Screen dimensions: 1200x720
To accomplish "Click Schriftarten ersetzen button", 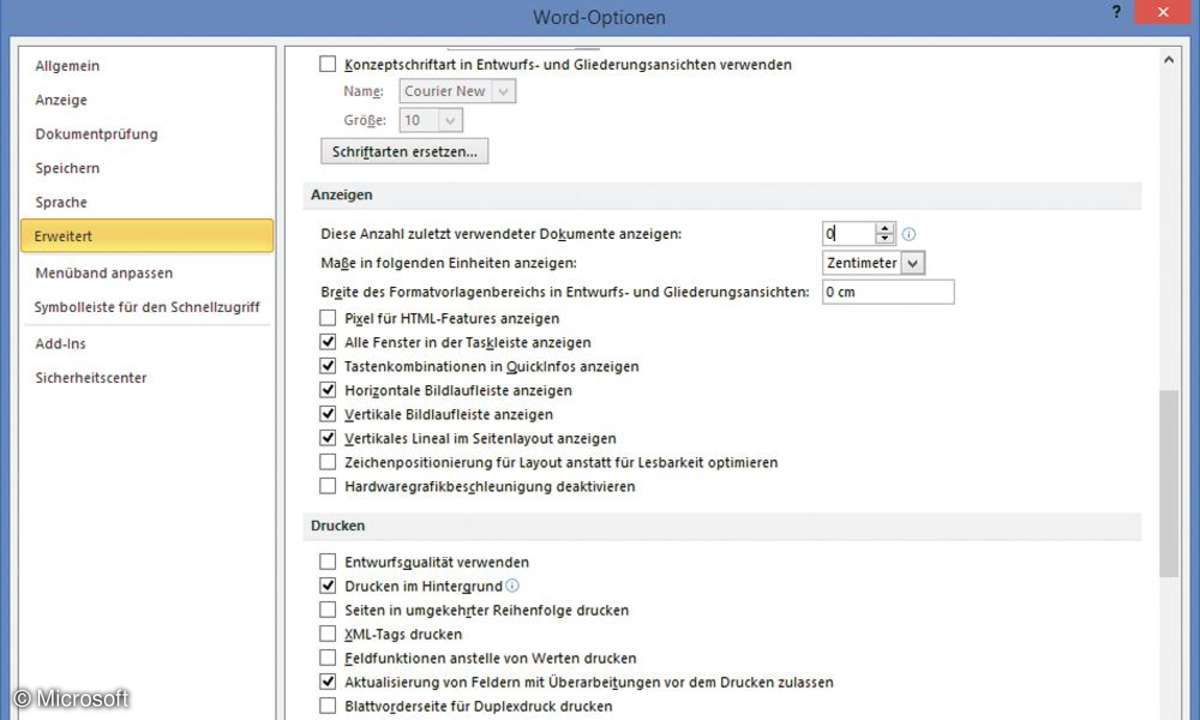I will [x=404, y=151].
